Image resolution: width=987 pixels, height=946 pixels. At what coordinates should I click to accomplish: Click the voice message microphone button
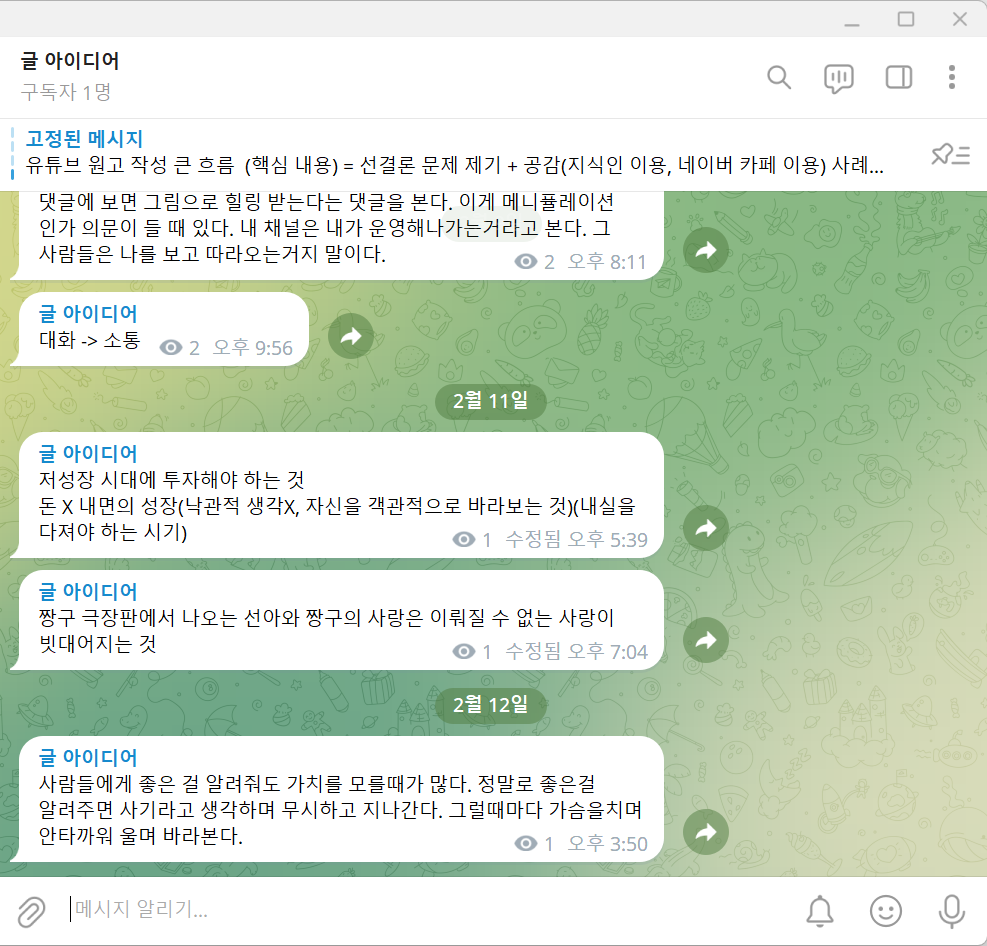pos(951,911)
